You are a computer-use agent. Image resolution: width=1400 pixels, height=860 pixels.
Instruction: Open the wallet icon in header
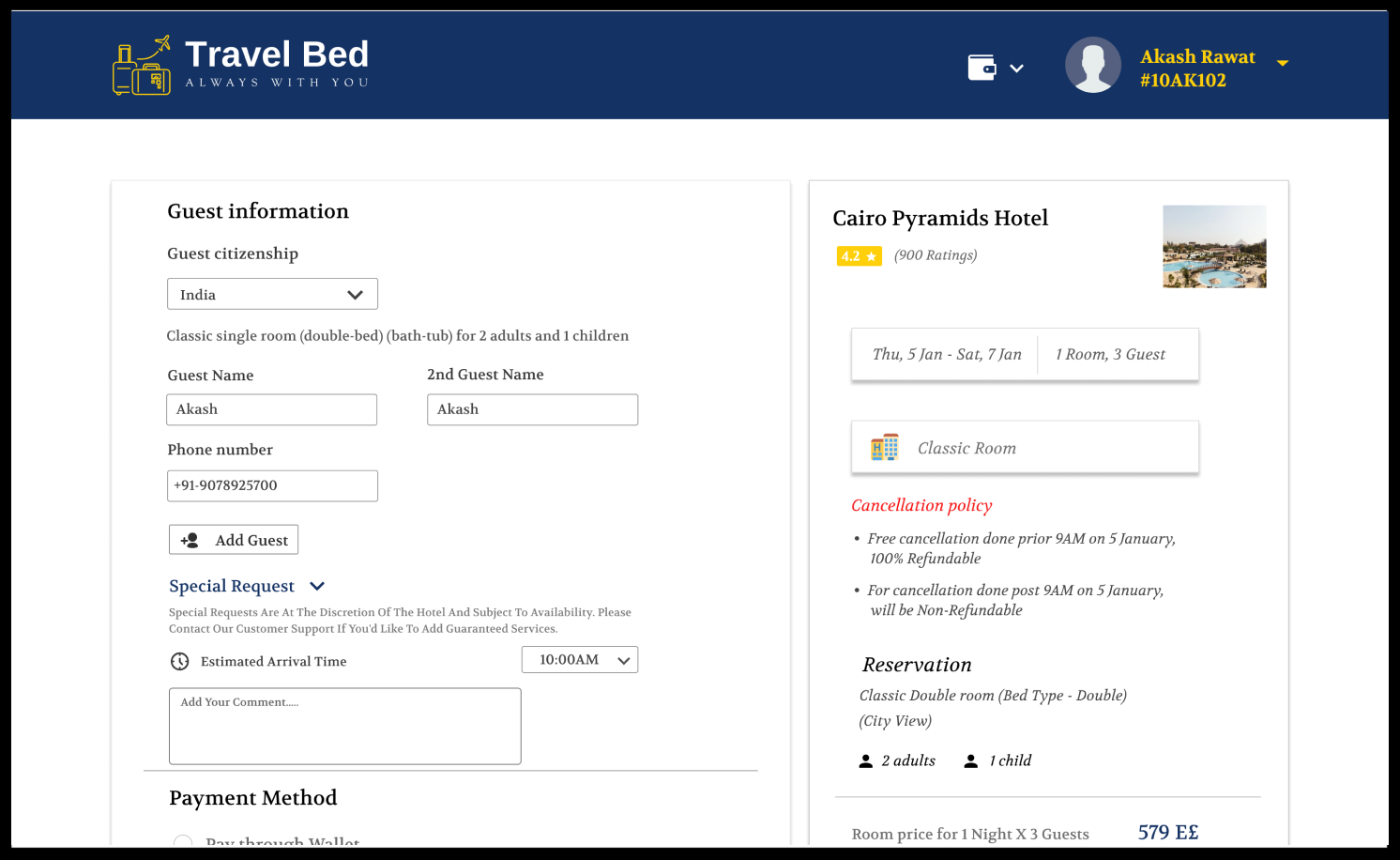click(x=982, y=68)
